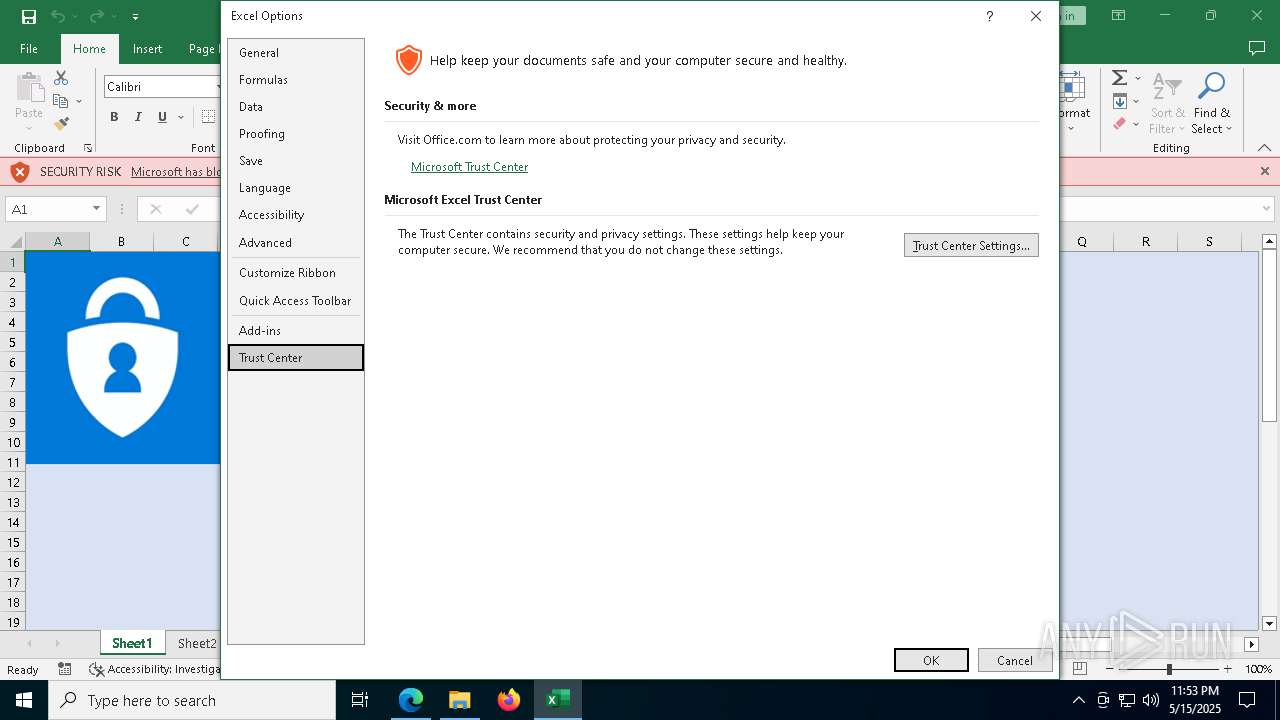
Task: Select Formulas in Excel Options list
Action: [x=296, y=80]
